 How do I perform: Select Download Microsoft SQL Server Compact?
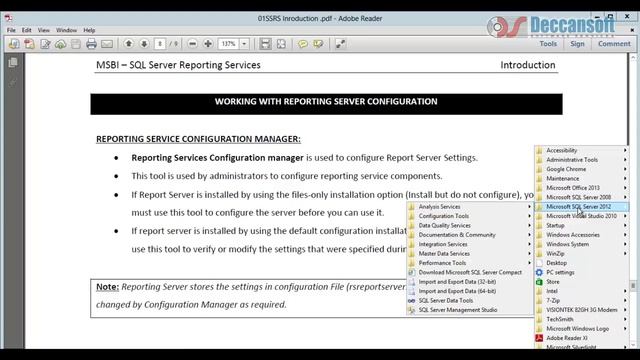tap(470, 272)
